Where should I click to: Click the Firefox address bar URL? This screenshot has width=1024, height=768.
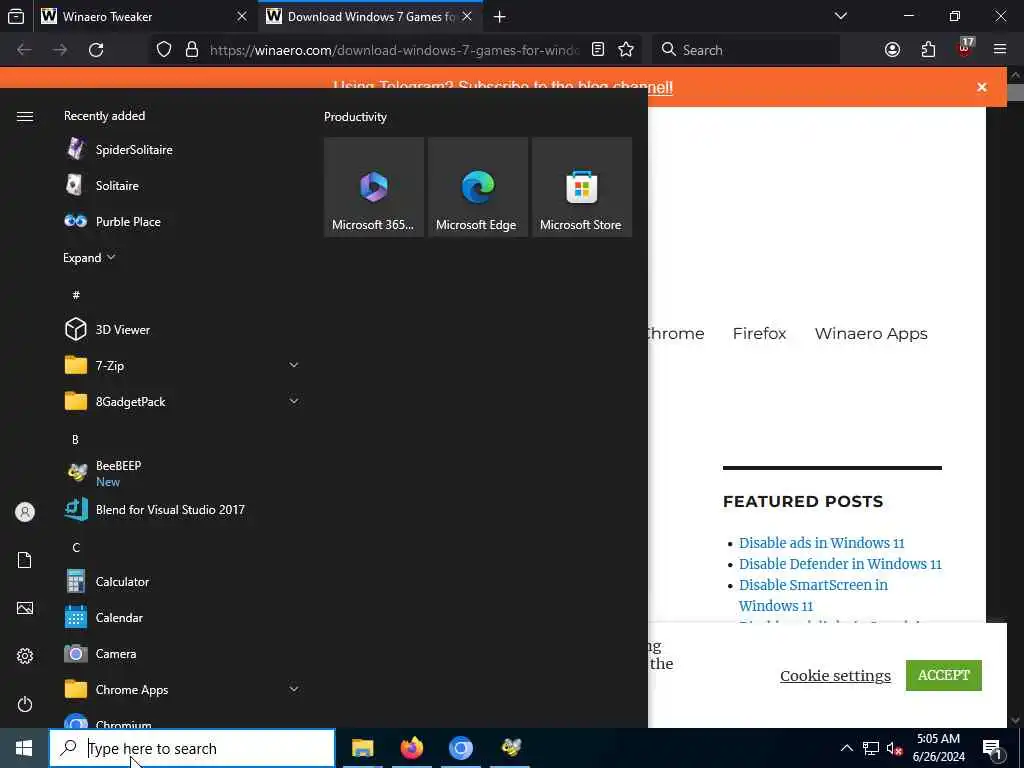(394, 50)
